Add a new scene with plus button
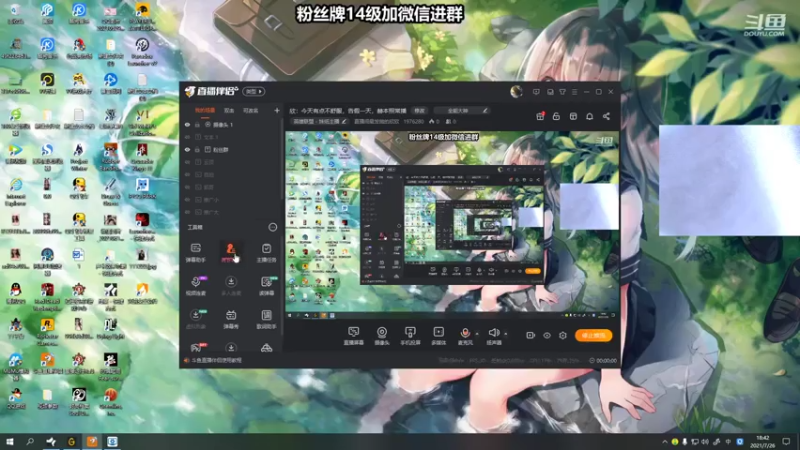 277,110
